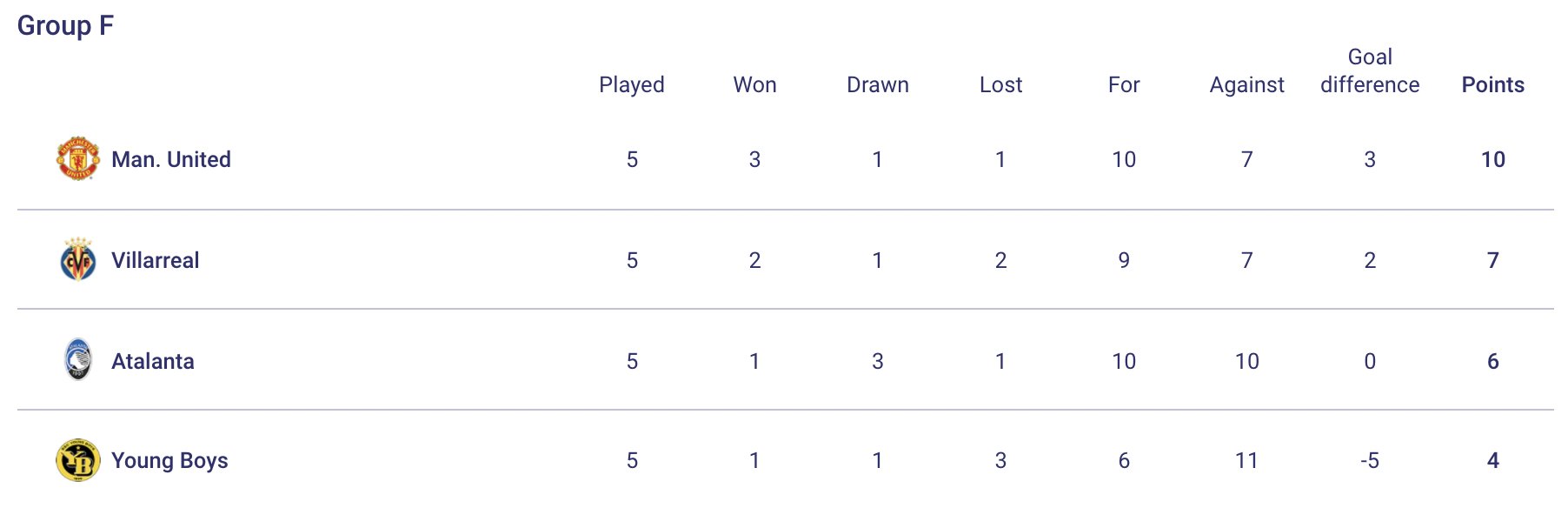Open the Man. United team link
The height and width of the screenshot is (508, 1568).
point(171,159)
